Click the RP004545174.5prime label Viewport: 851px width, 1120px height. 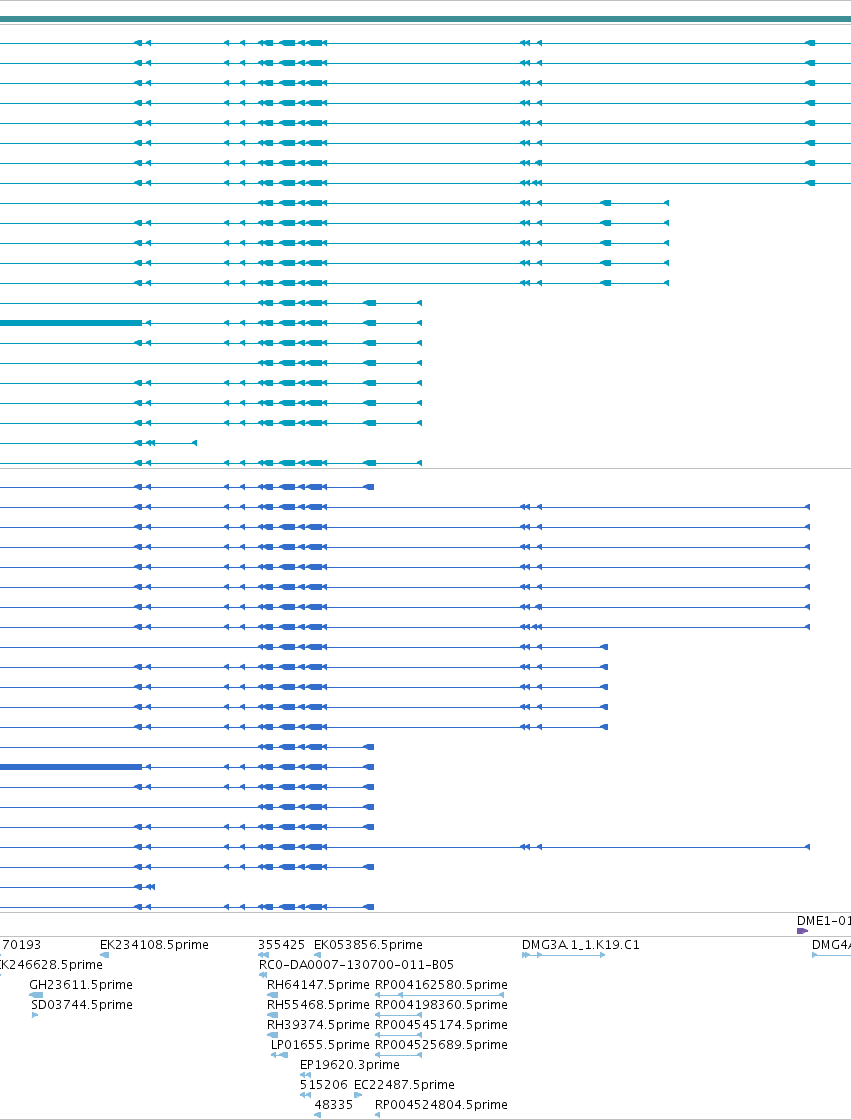(x=441, y=1024)
